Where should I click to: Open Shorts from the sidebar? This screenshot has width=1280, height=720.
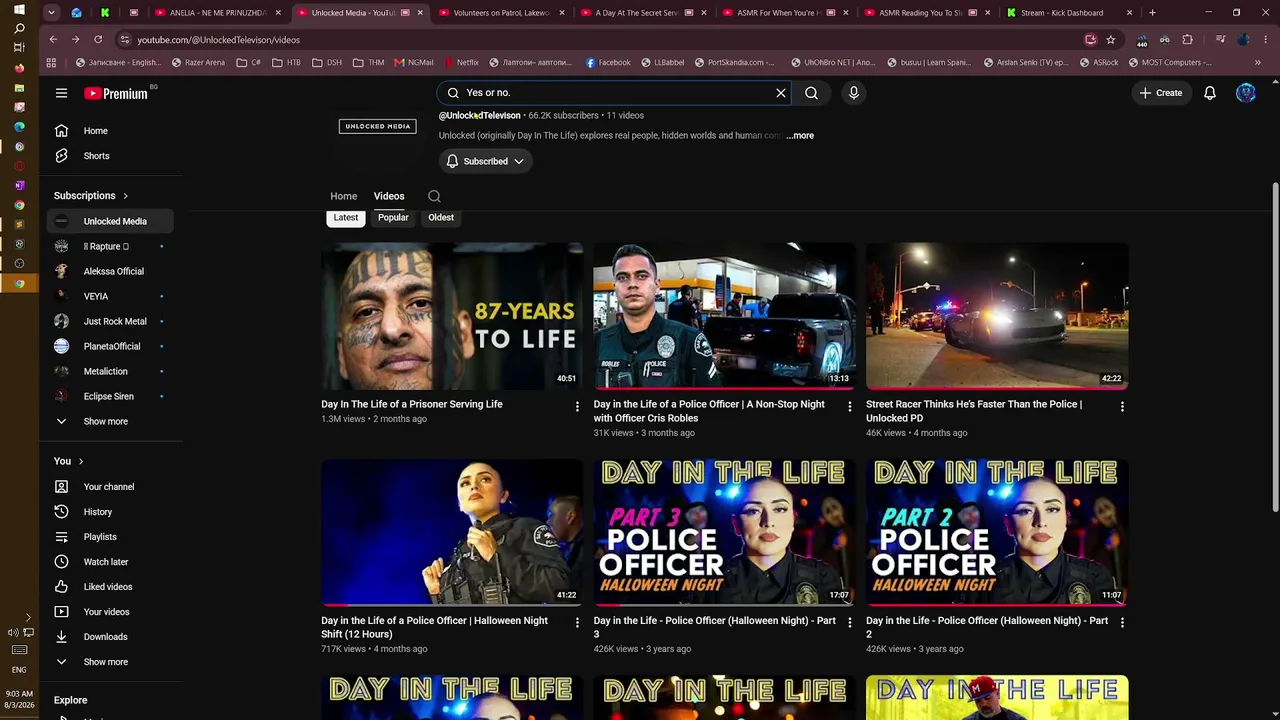111,156
